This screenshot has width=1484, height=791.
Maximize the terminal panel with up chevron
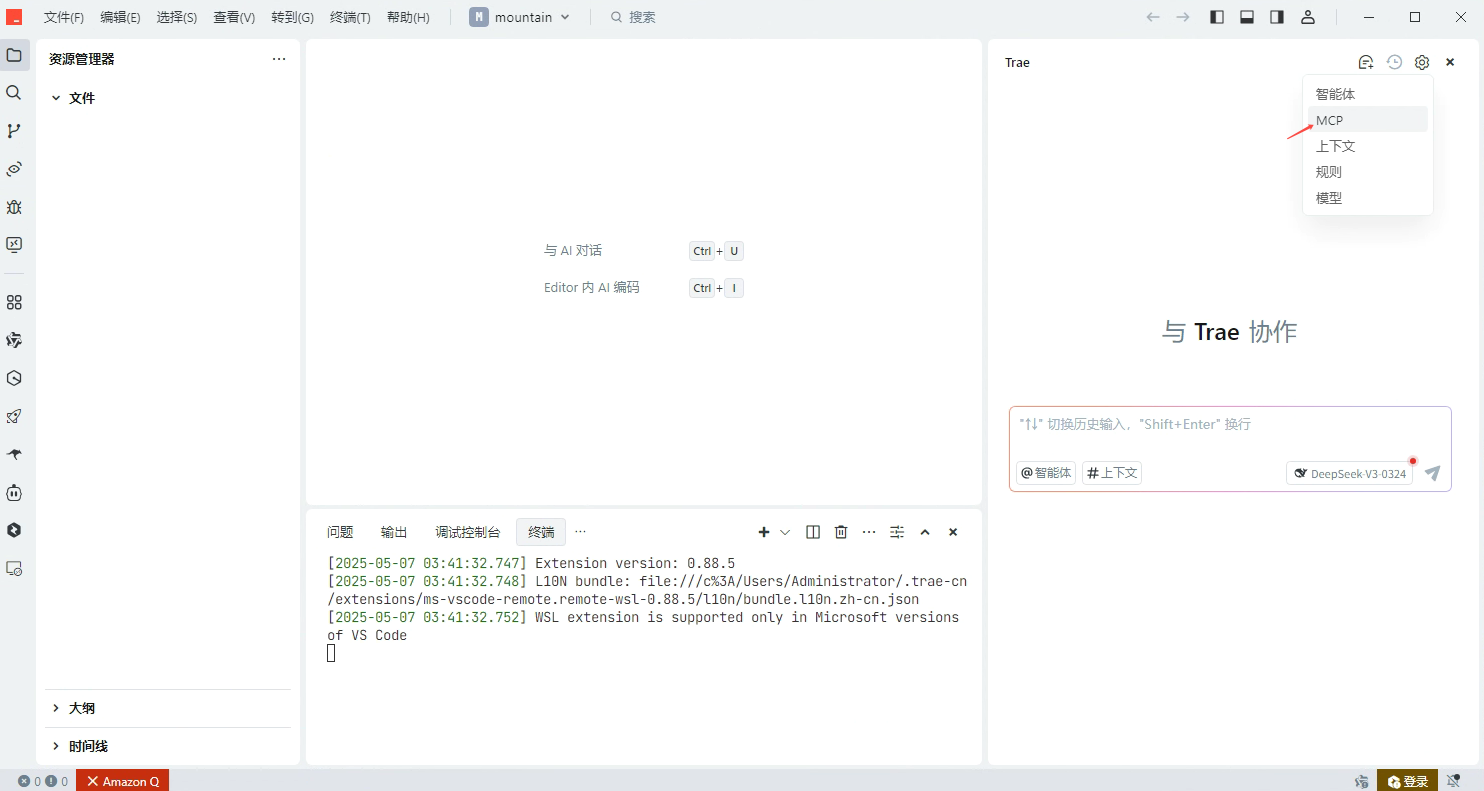925,532
